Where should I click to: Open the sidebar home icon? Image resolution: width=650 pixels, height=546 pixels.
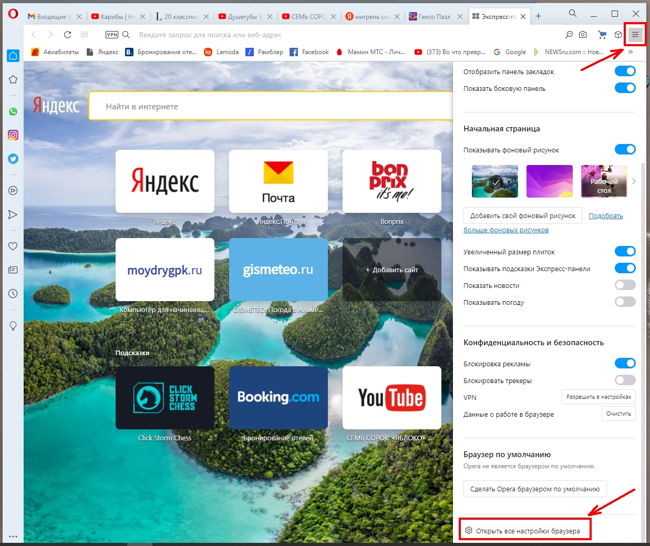13,56
